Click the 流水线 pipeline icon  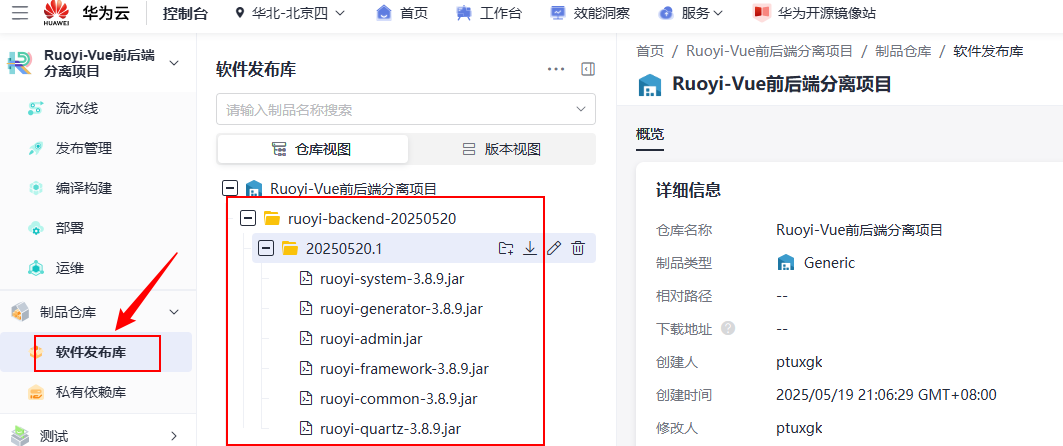tap(36, 108)
